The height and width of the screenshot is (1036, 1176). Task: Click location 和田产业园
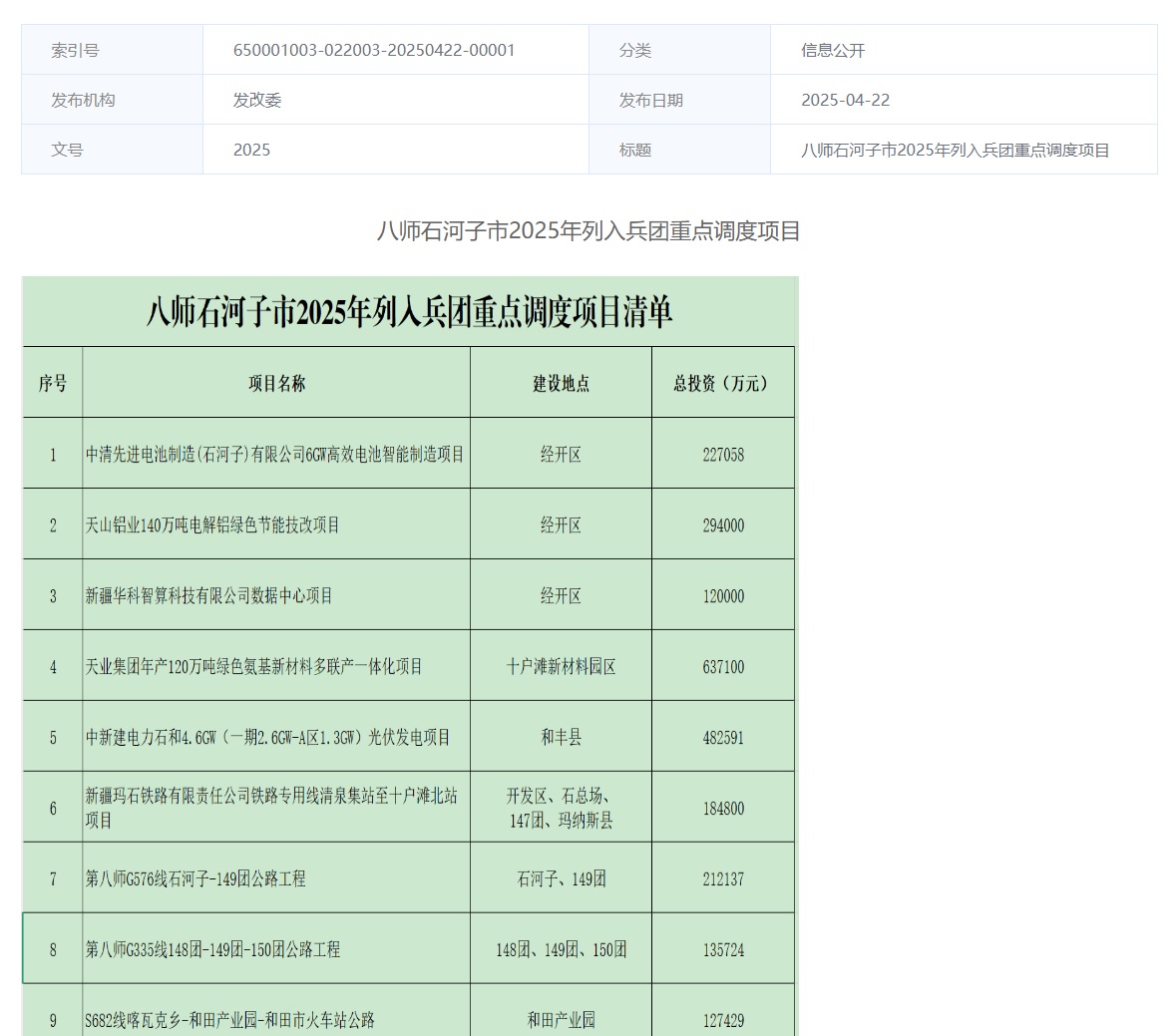tap(561, 1020)
